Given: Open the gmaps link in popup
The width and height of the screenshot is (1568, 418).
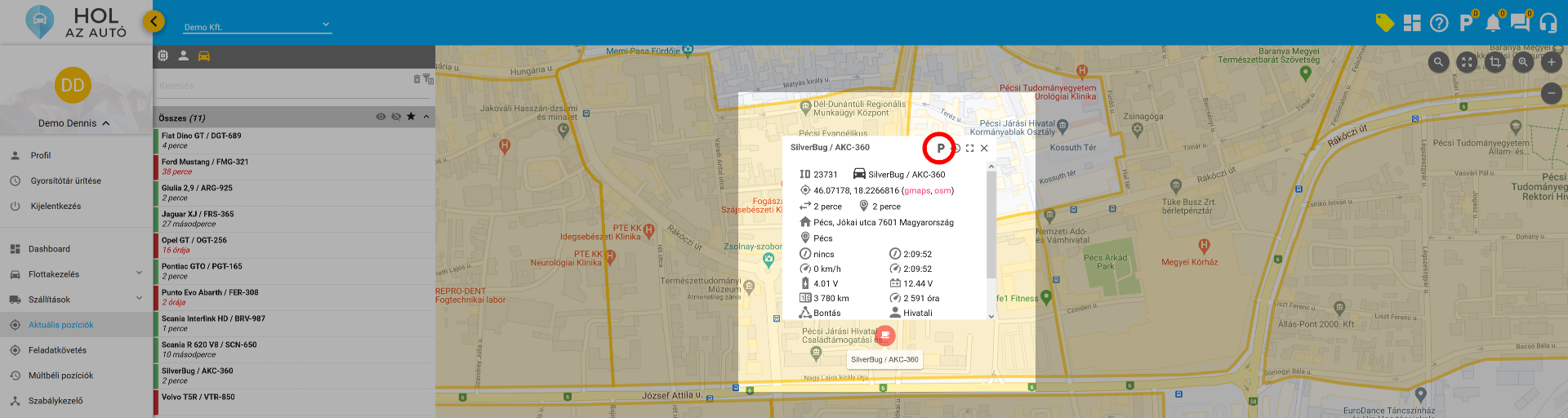Looking at the screenshot, I should pos(917,191).
